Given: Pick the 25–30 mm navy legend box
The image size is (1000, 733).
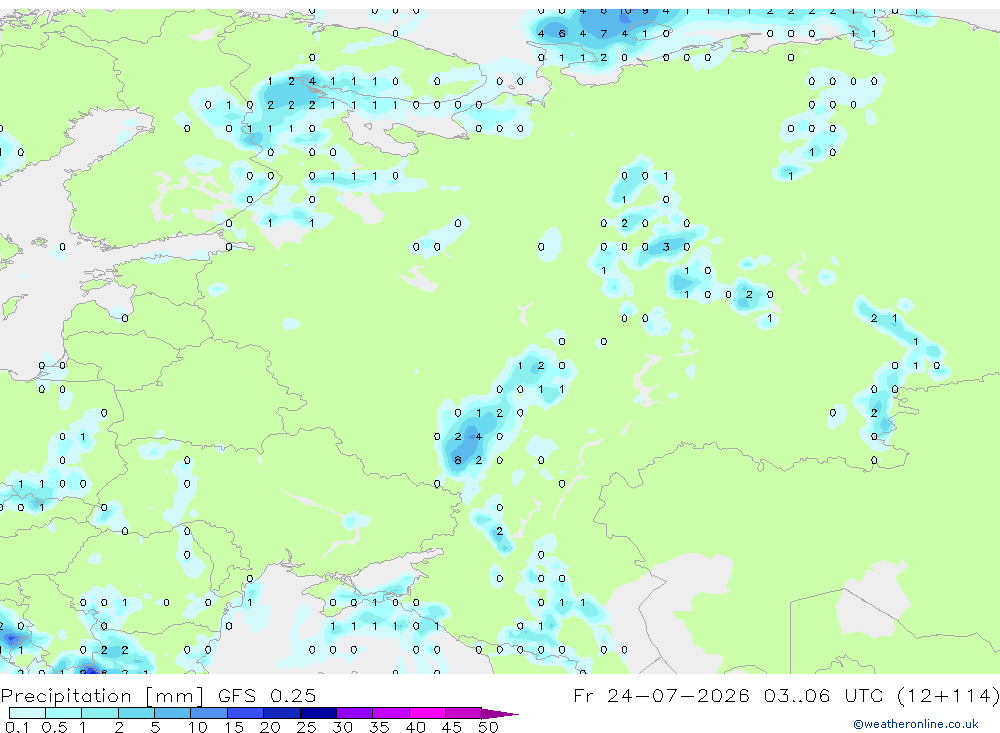Looking at the screenshot, I should [x=318, y=713].
